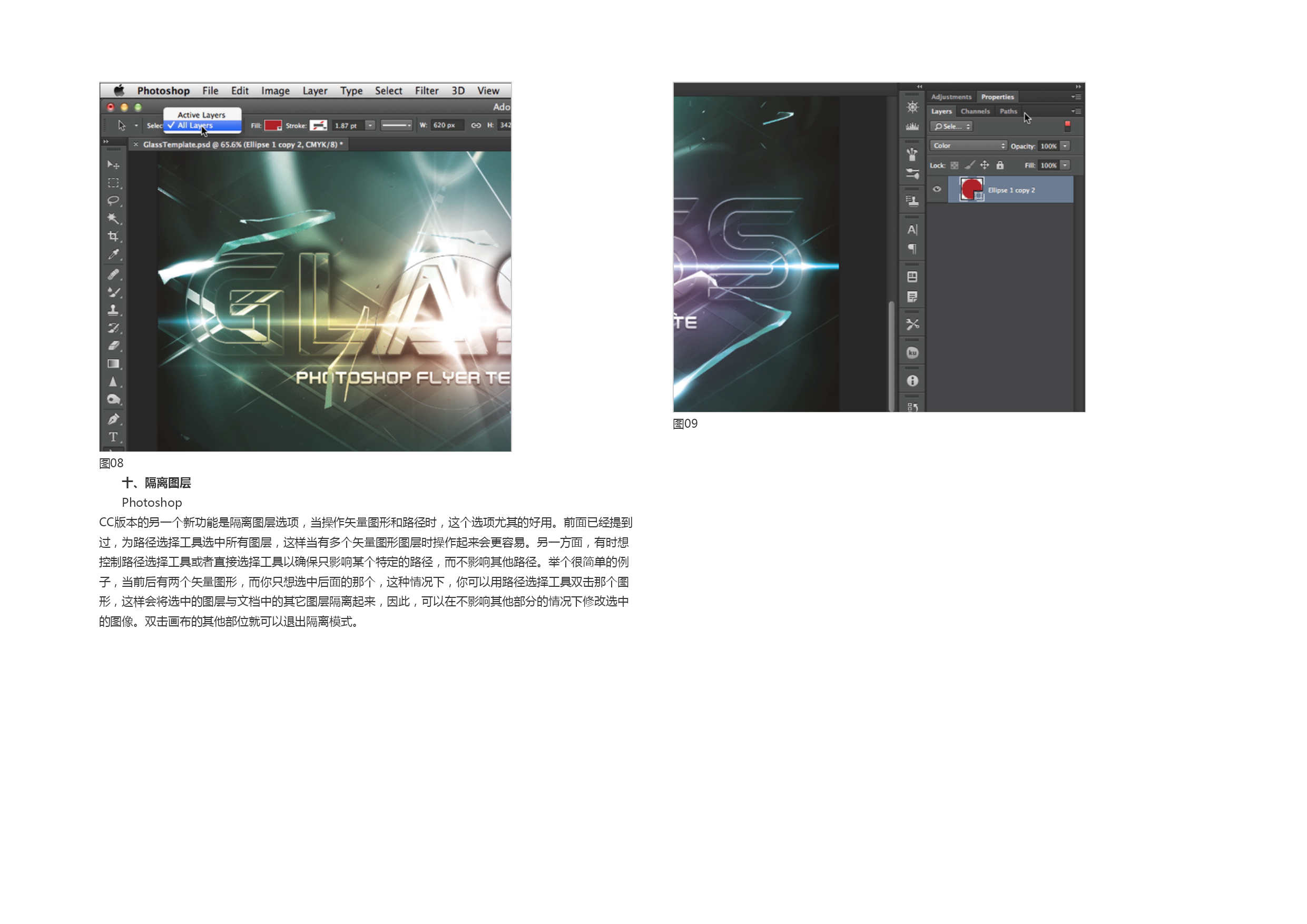Switch to the Paths tab
The height and width of the screenshot is (924, 1307).
click(x=1008, y=112)
